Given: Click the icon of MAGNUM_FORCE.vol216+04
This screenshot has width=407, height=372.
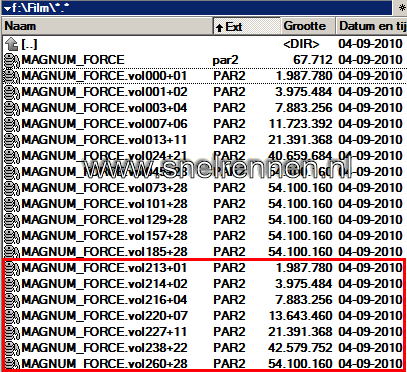Looking at the screenshot, I should point(12,300).
